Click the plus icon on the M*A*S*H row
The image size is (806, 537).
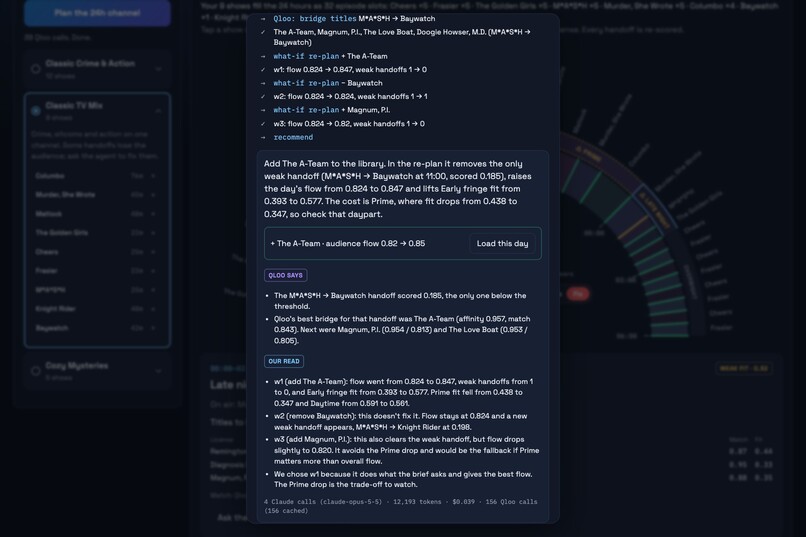coord(153,290)
